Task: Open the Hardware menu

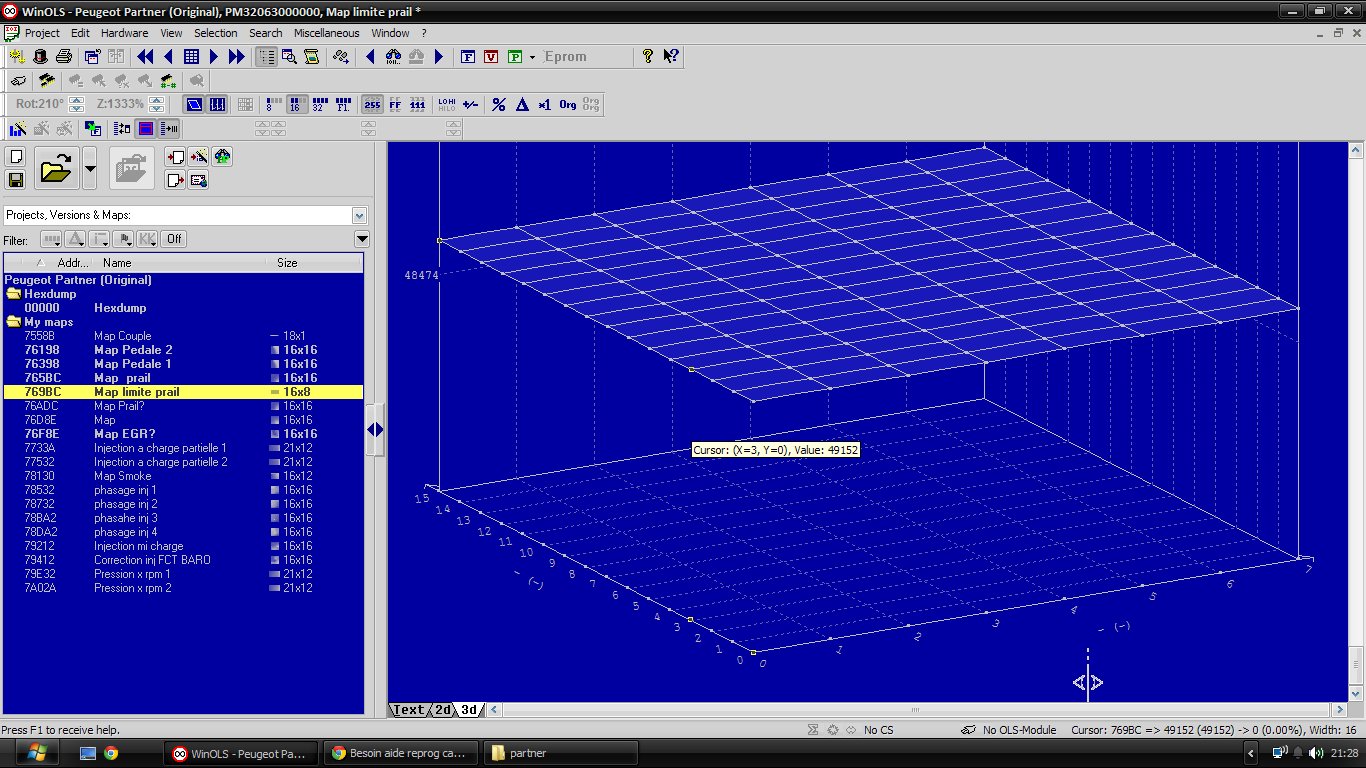Action: (x=124, y=33)
